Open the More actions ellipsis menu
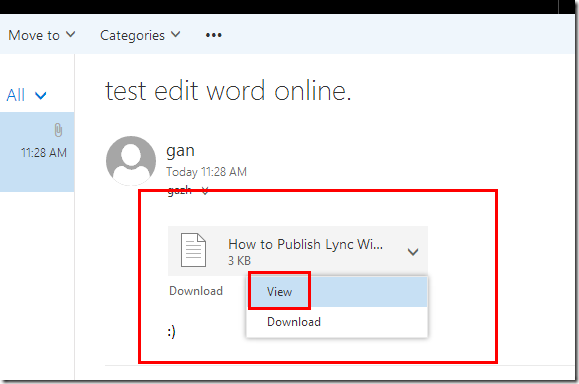This screenshot has width=579, height=384. 213,35
